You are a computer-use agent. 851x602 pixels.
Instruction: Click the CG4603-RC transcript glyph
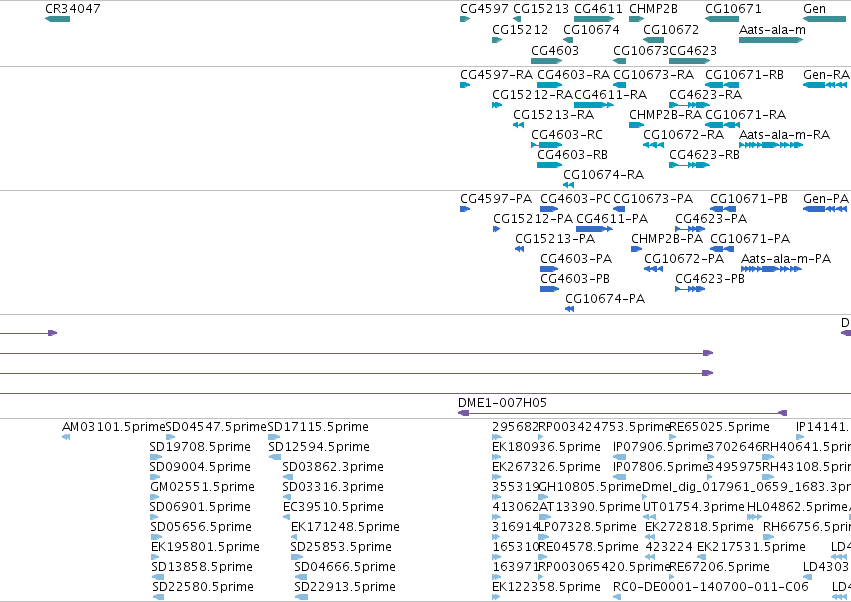point(547,145)
